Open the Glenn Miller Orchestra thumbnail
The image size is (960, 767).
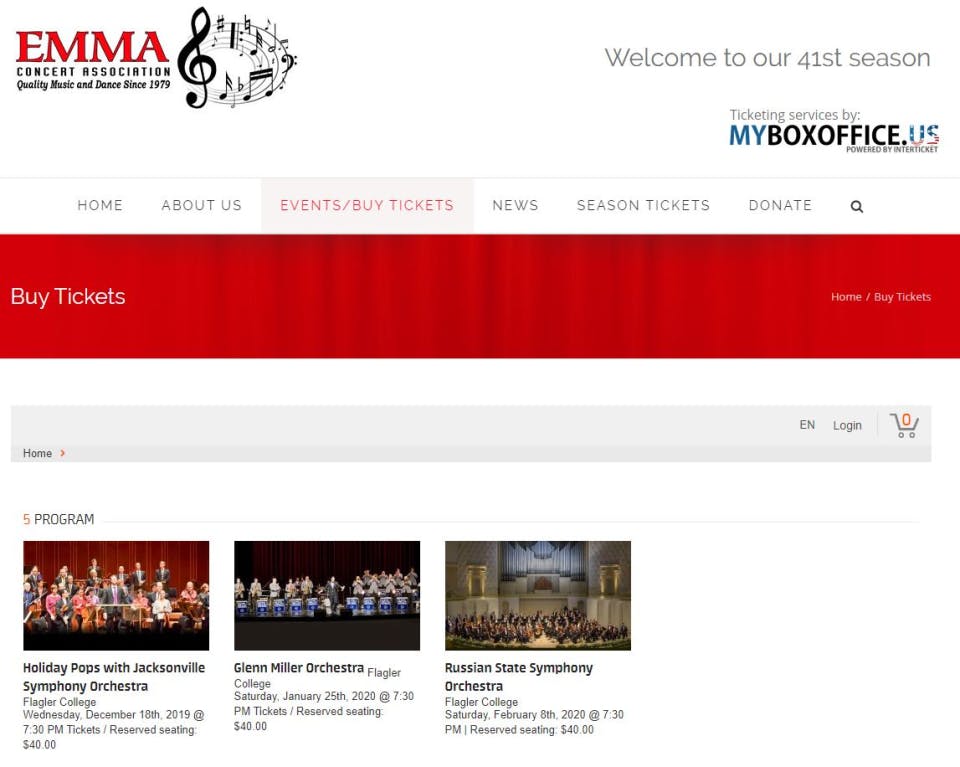point(327,595)
